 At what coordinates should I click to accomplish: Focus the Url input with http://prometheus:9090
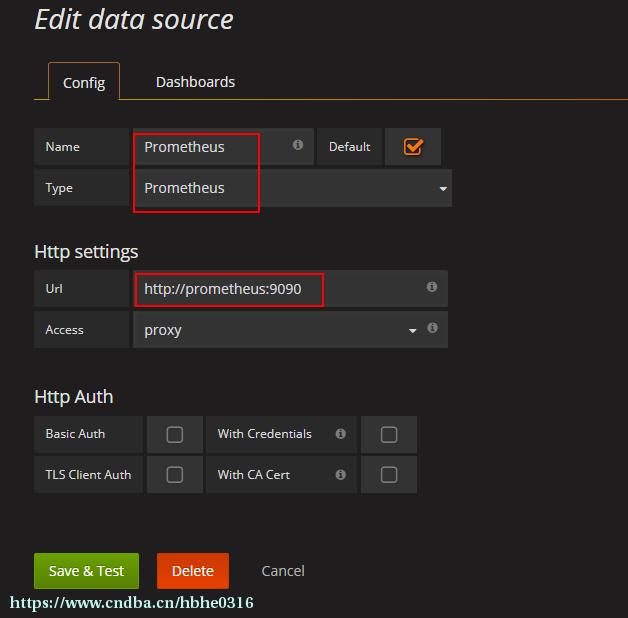[x=290, y=288]
